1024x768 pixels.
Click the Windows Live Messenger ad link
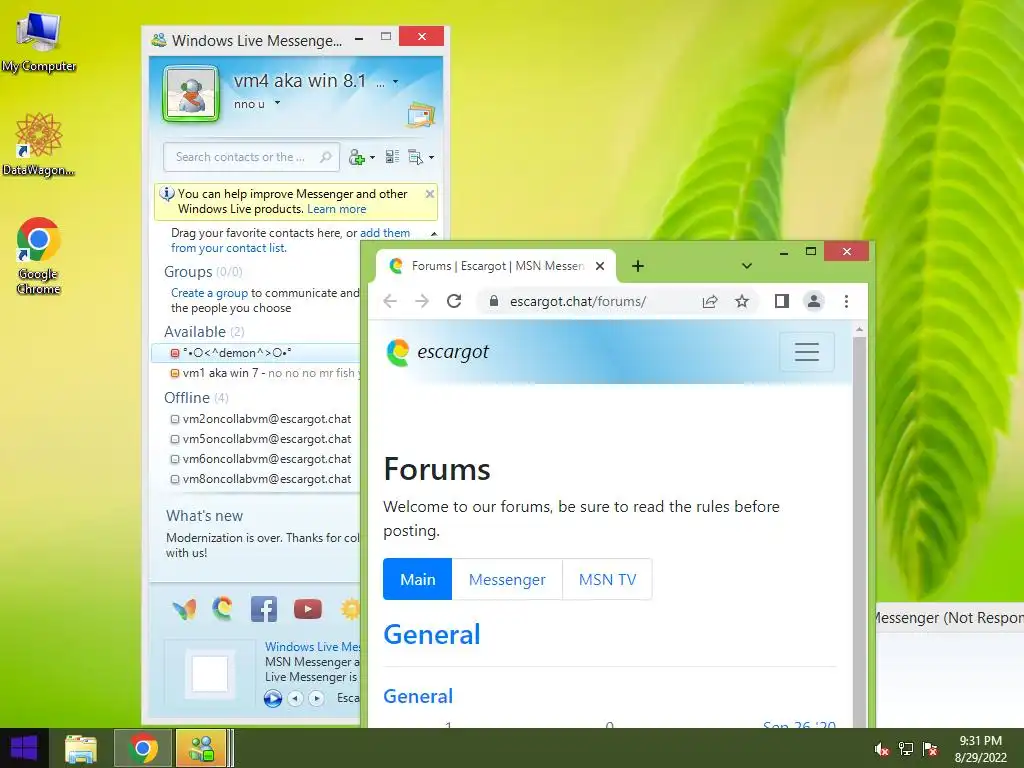tap(312, 647)
